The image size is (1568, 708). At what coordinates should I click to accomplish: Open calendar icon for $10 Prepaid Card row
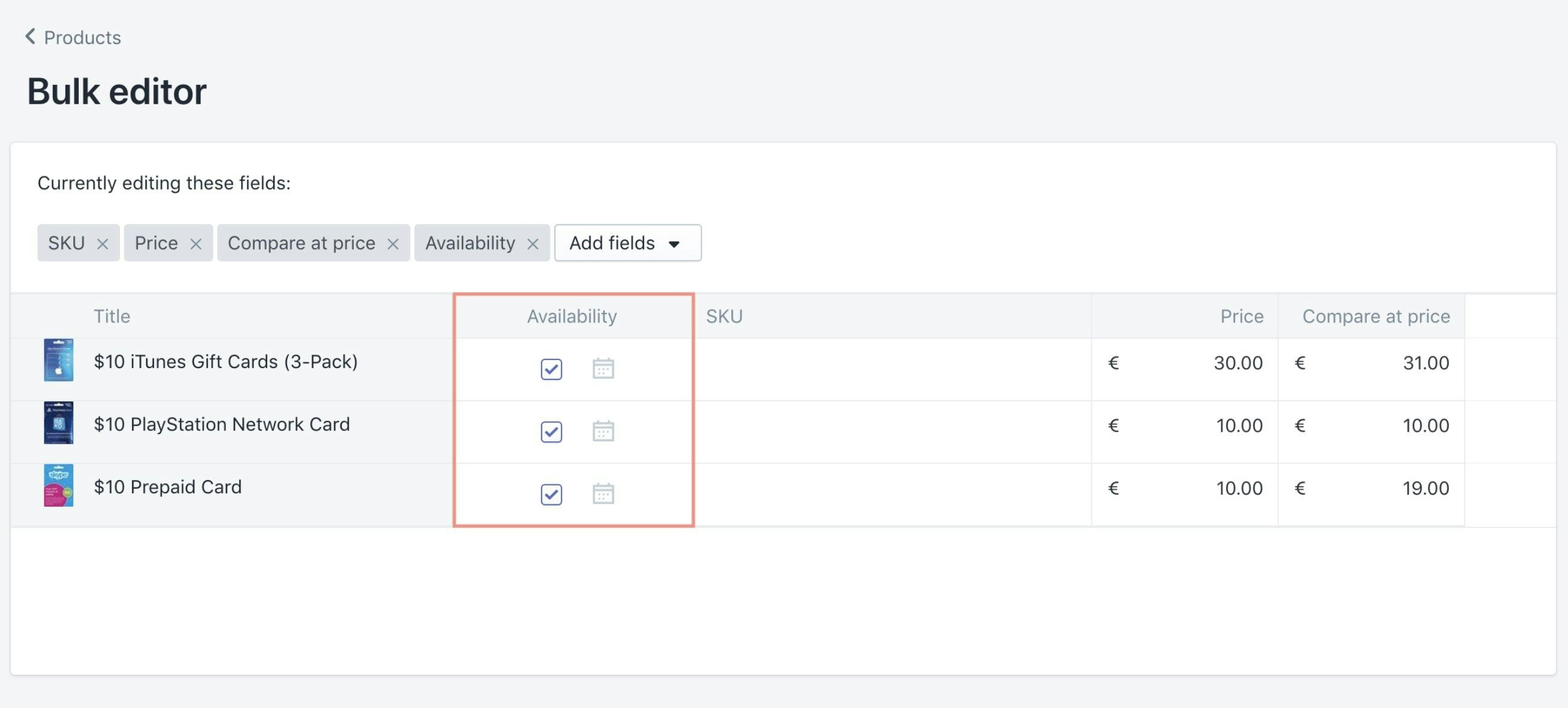tap(603, 493)
